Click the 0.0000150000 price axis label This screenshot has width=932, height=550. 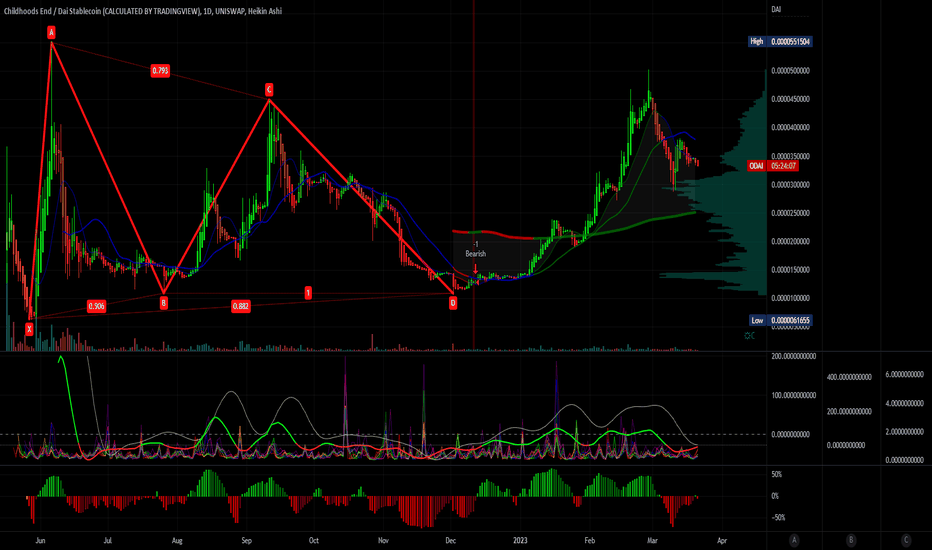click(x=790, y=270)
